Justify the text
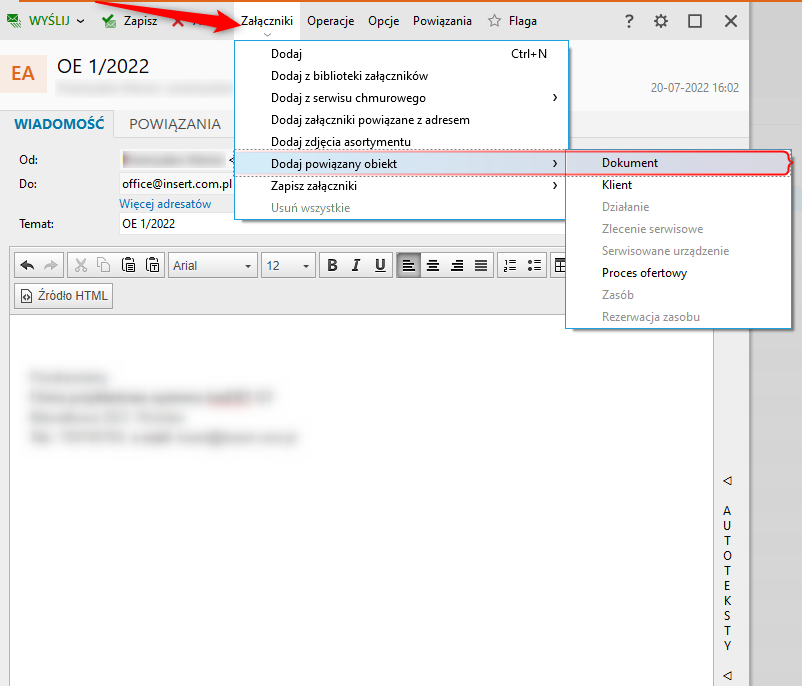This screenshot has height=686, width=802. [x=481, y=265]
